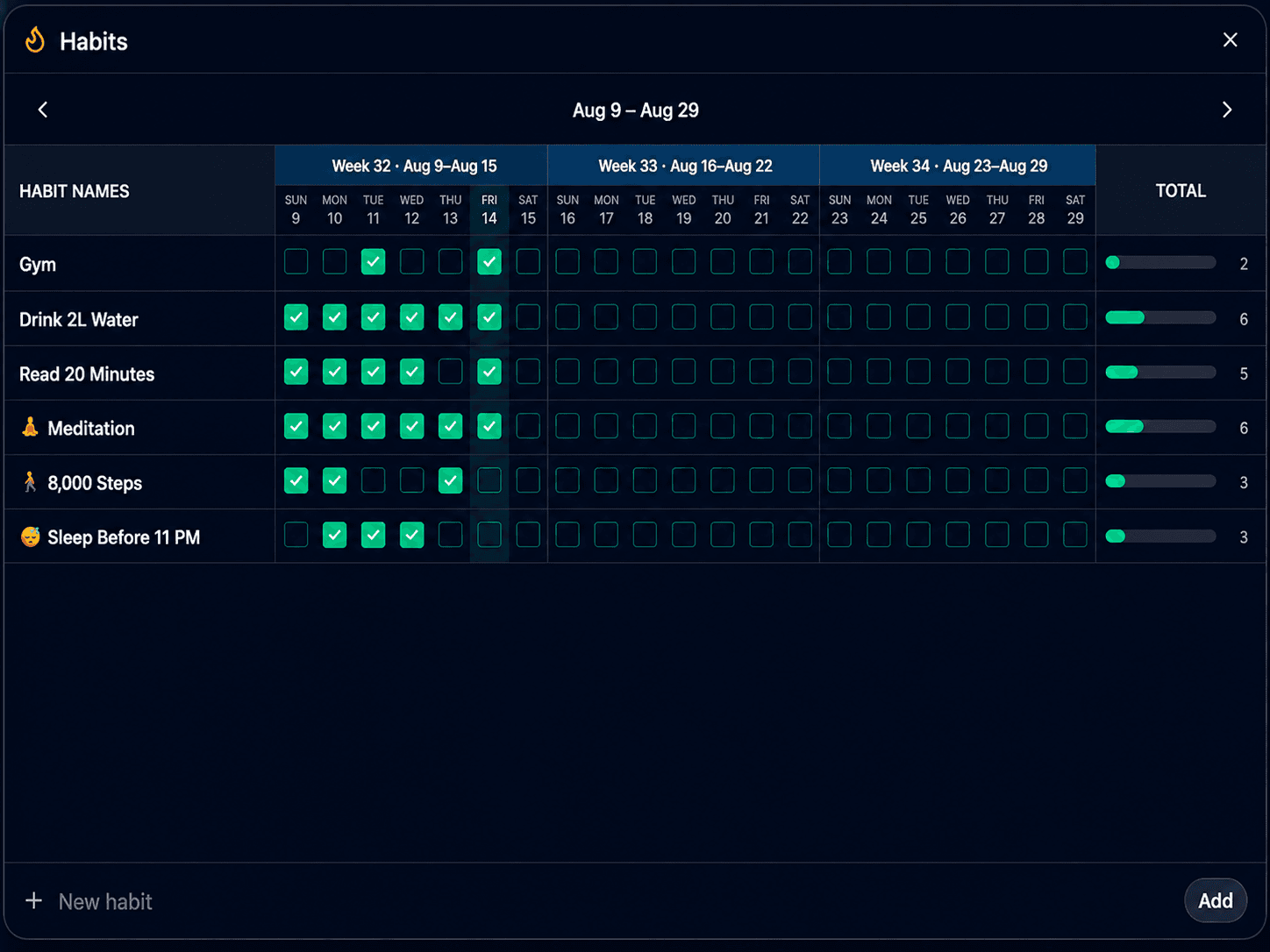The width and height of the screenshot is (1270, 952).
Task: Select Week 33 header
Action: [x=684, y=166]
